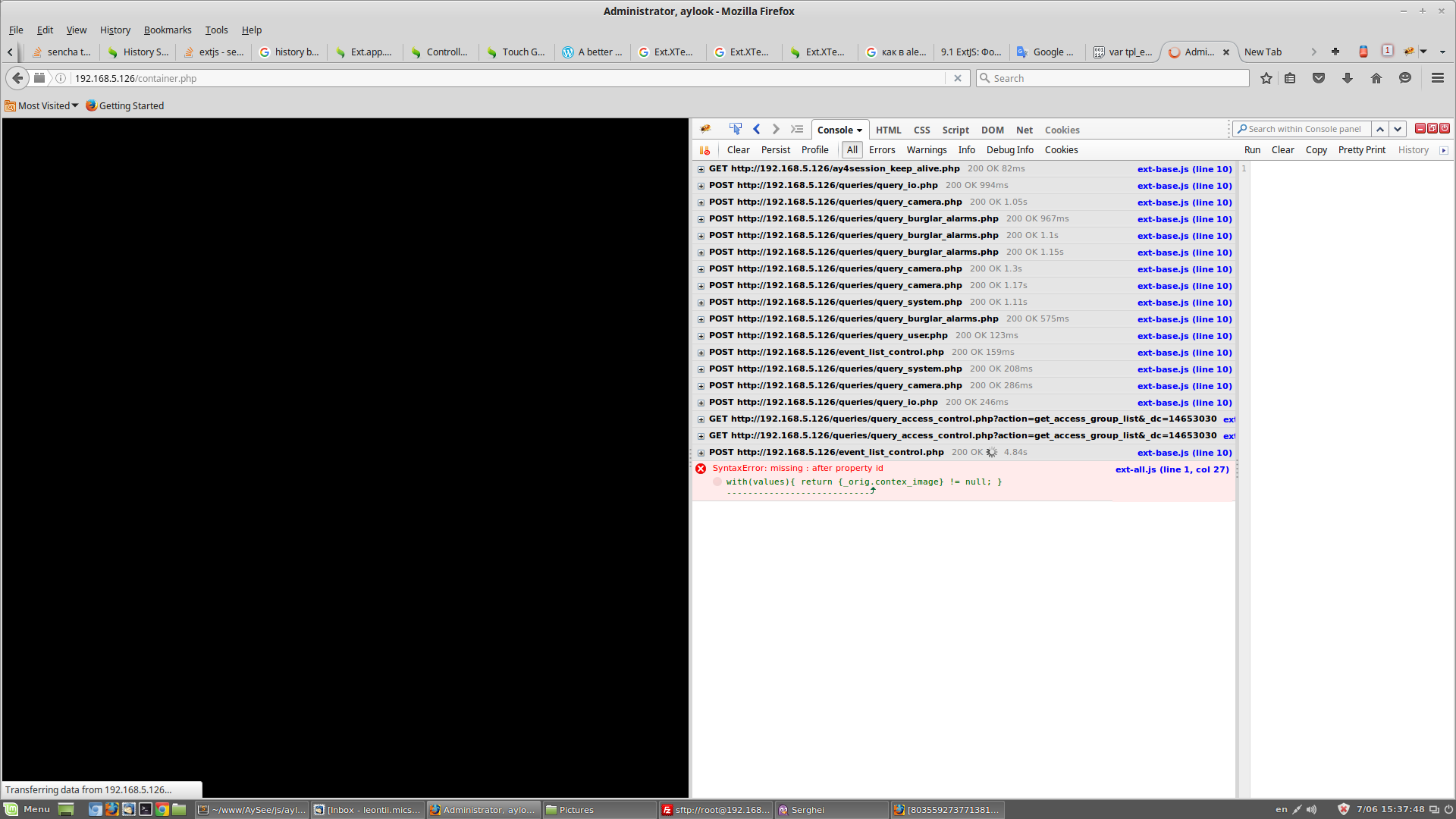Switch to Firebug Script panel
The image size is (1456, 819).
(x=955, y=130)
